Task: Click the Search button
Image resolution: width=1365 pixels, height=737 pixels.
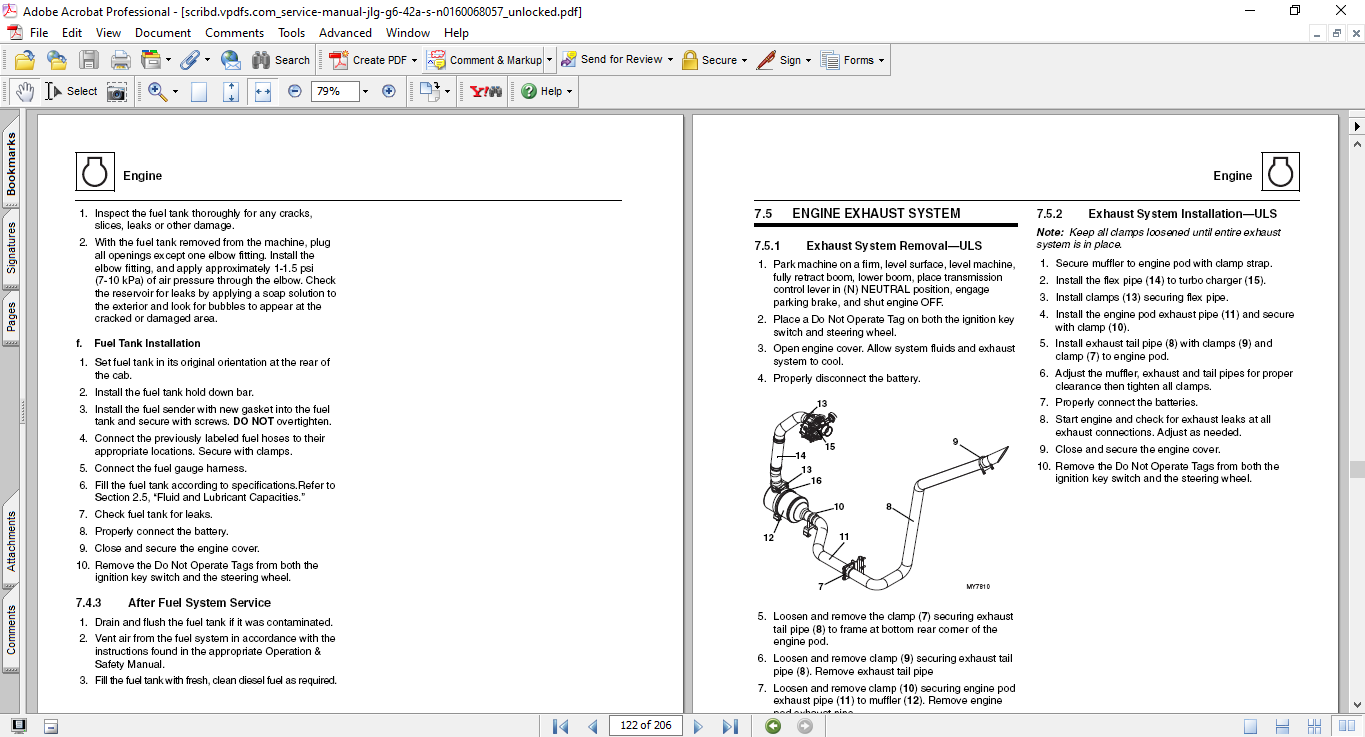Action: tap(281, 60)
